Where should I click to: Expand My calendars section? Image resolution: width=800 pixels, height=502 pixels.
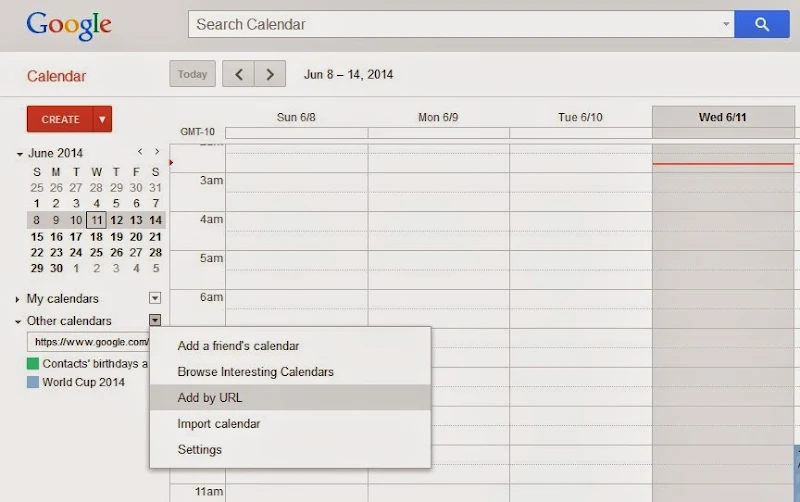(17, 299)
